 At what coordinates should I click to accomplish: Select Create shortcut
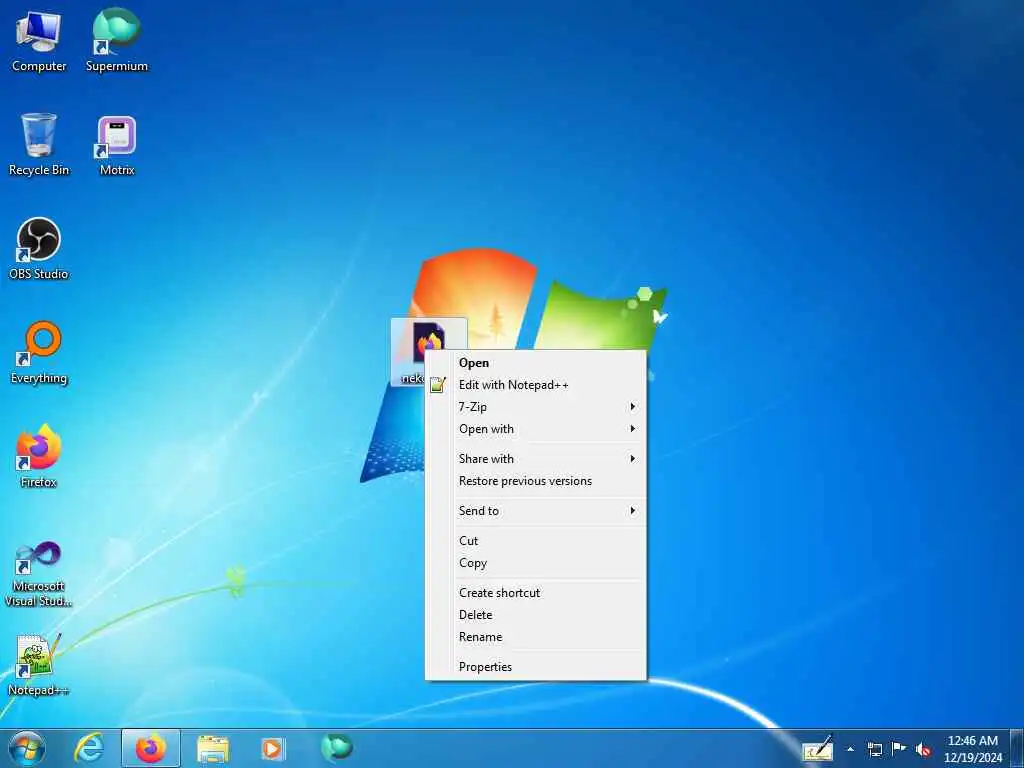point(536,593)
